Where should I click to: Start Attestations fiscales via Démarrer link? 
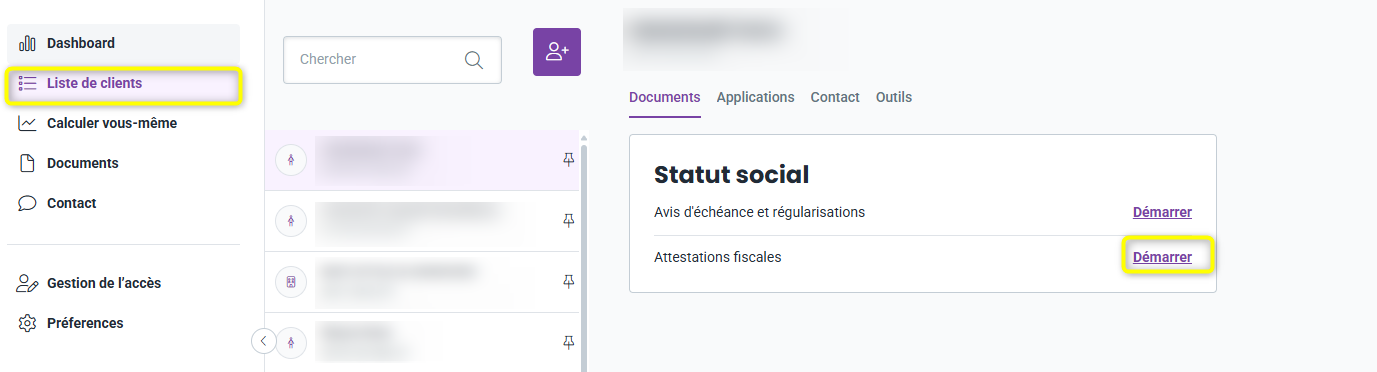(x=1162, y=257)
